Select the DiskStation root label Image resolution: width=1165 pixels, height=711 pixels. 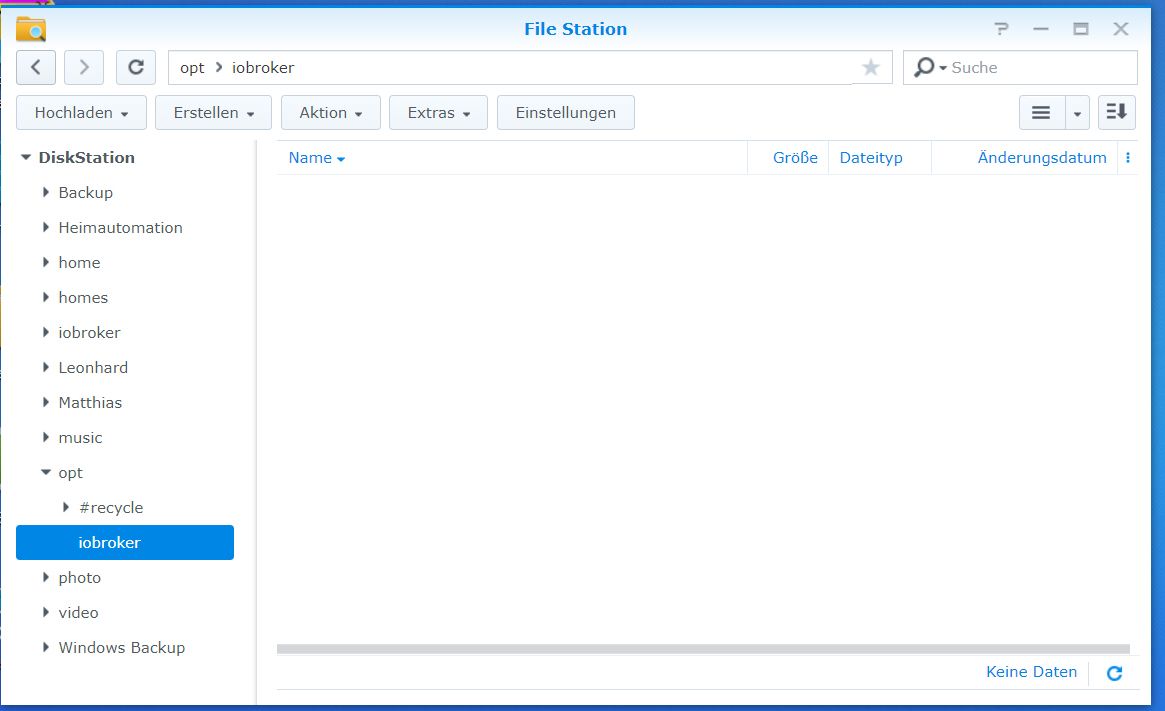[x=86, y=158]
